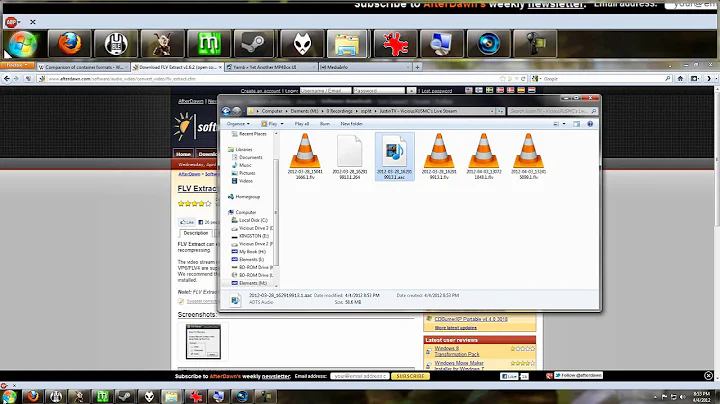Click Explorer's Back arrow button

coord(226,111)
